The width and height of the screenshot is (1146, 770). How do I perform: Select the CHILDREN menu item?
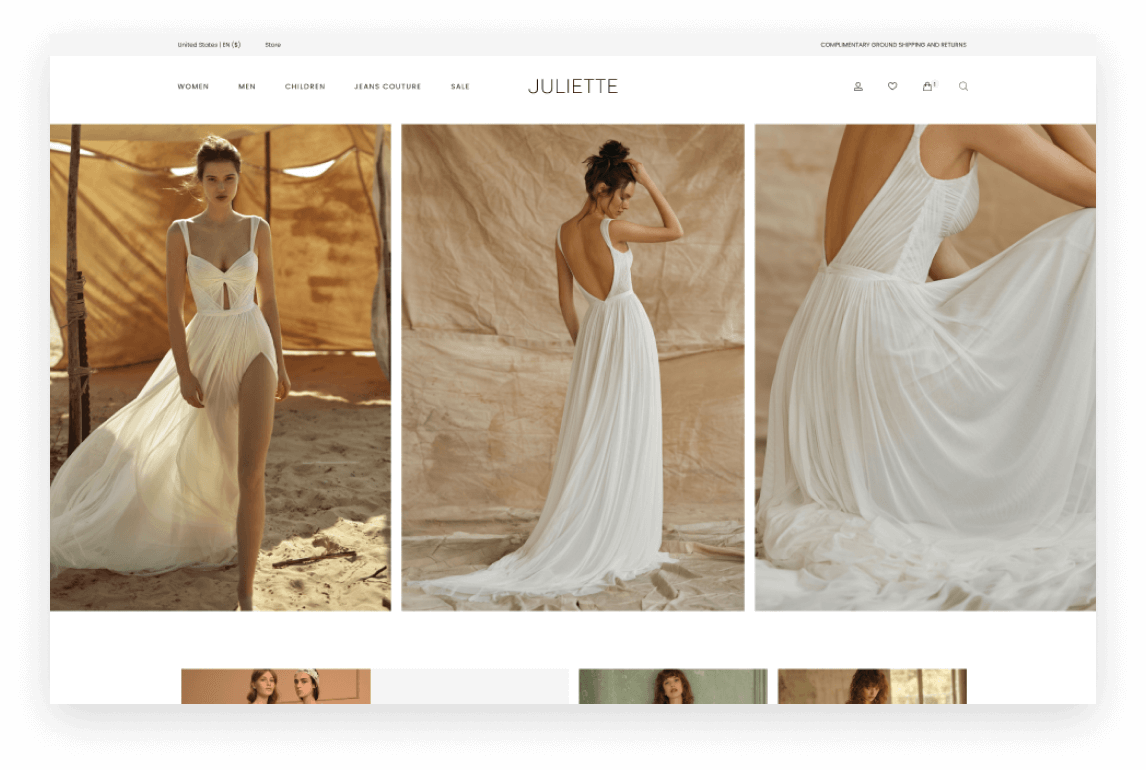pyautogui.click(x=305, y=87)
